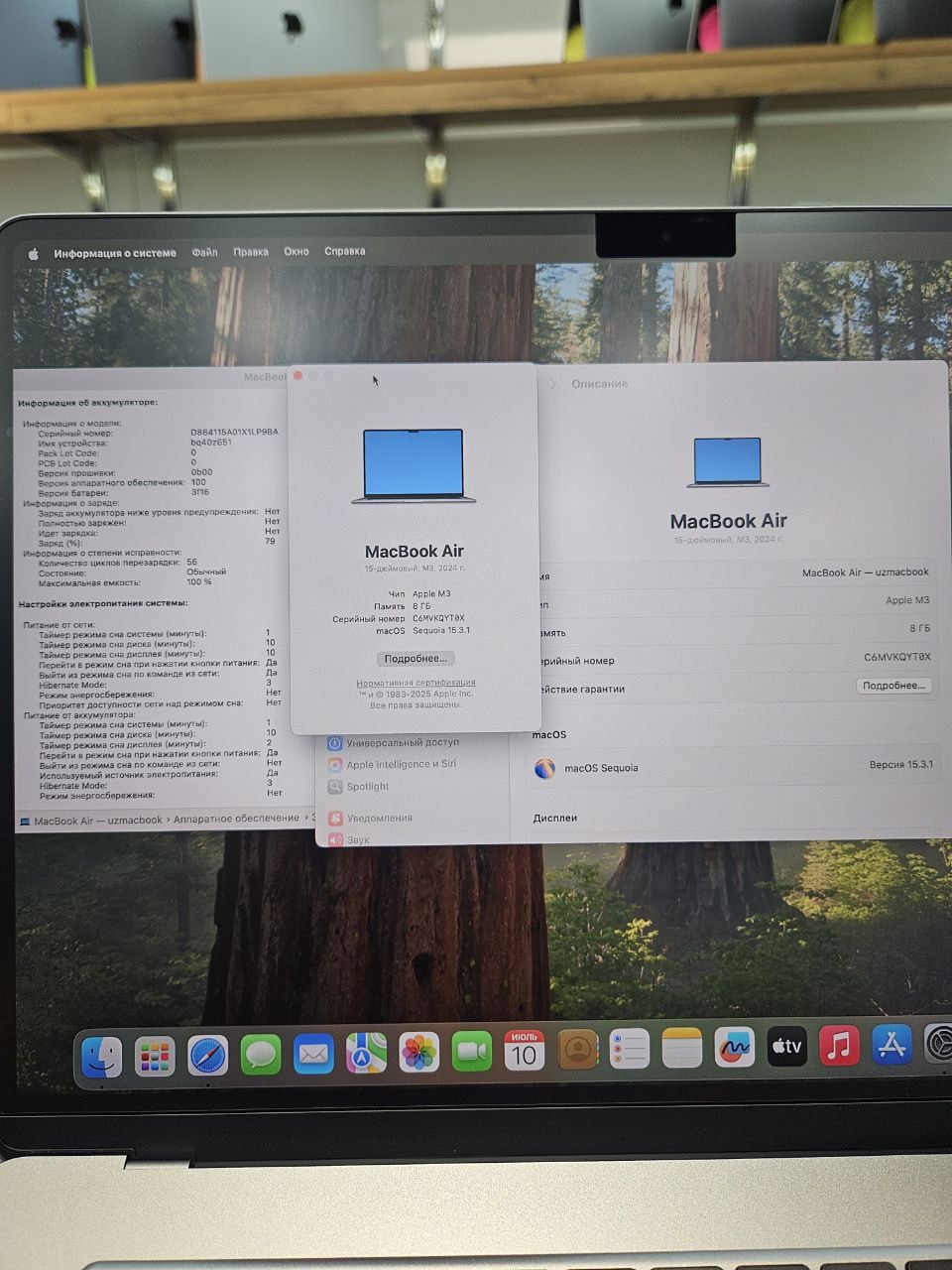Open Launchpad from the Dock
The width and height of the screenshot is (952, 1270).
pos(155,1057)
